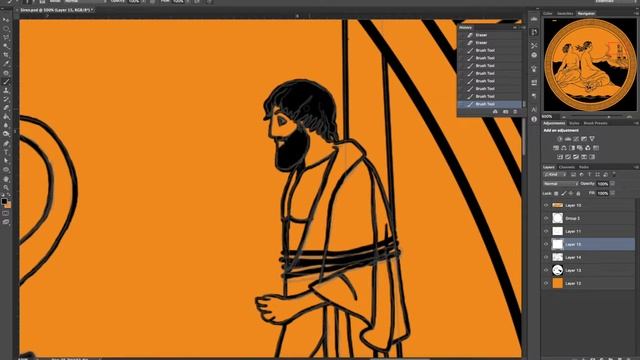Toggle lock transparent pixels
Image resolution: width=640 pixels, height=360 pixels.
[x=556, y=193]
